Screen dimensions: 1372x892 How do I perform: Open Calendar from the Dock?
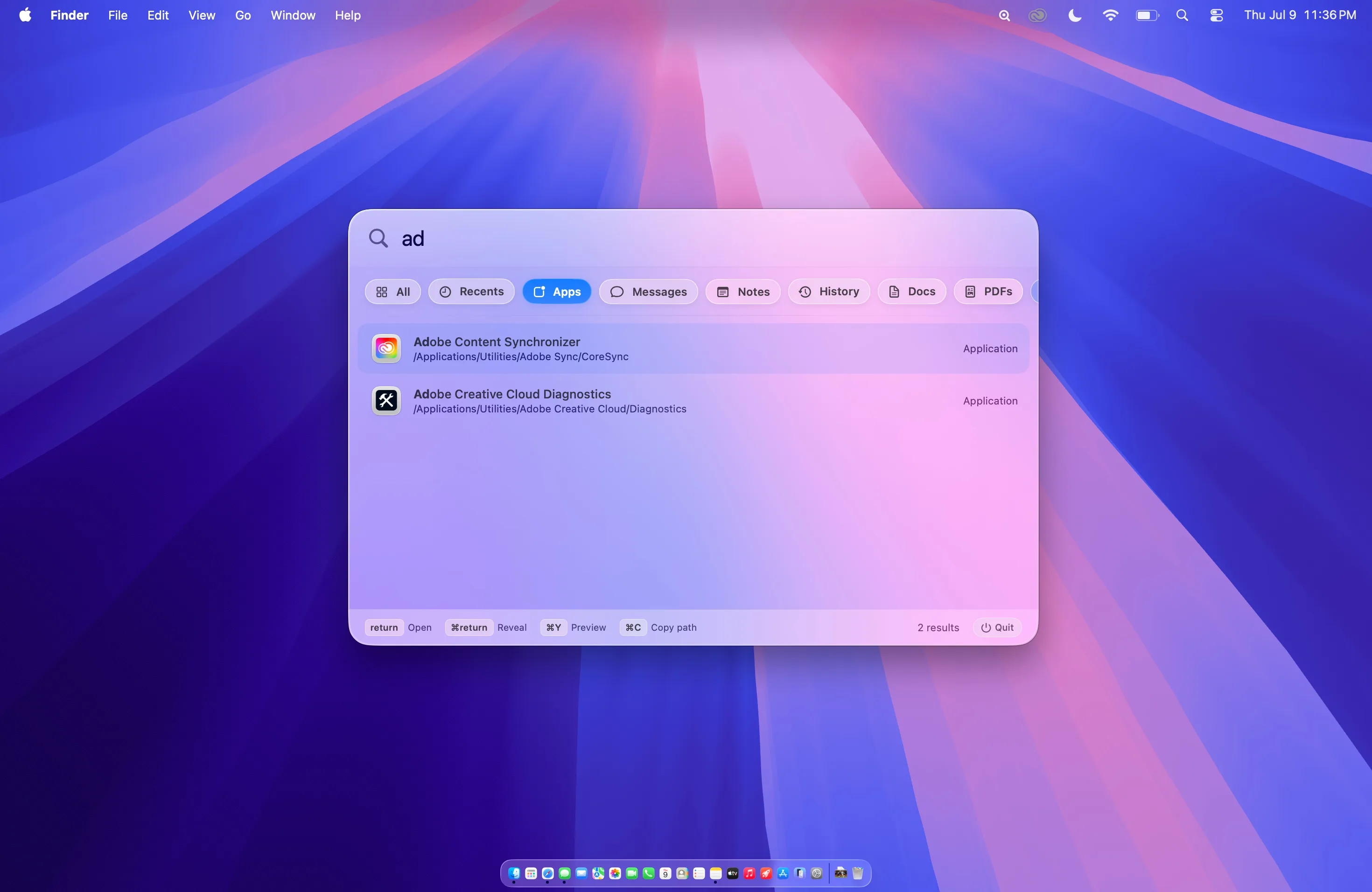coord(665,873)
